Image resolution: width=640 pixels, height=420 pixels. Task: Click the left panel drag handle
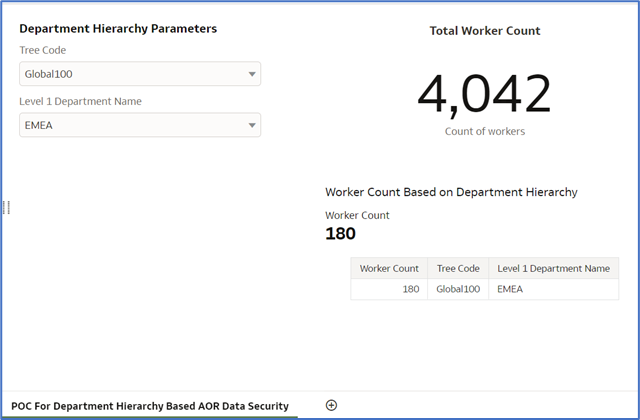click(7, 207)
